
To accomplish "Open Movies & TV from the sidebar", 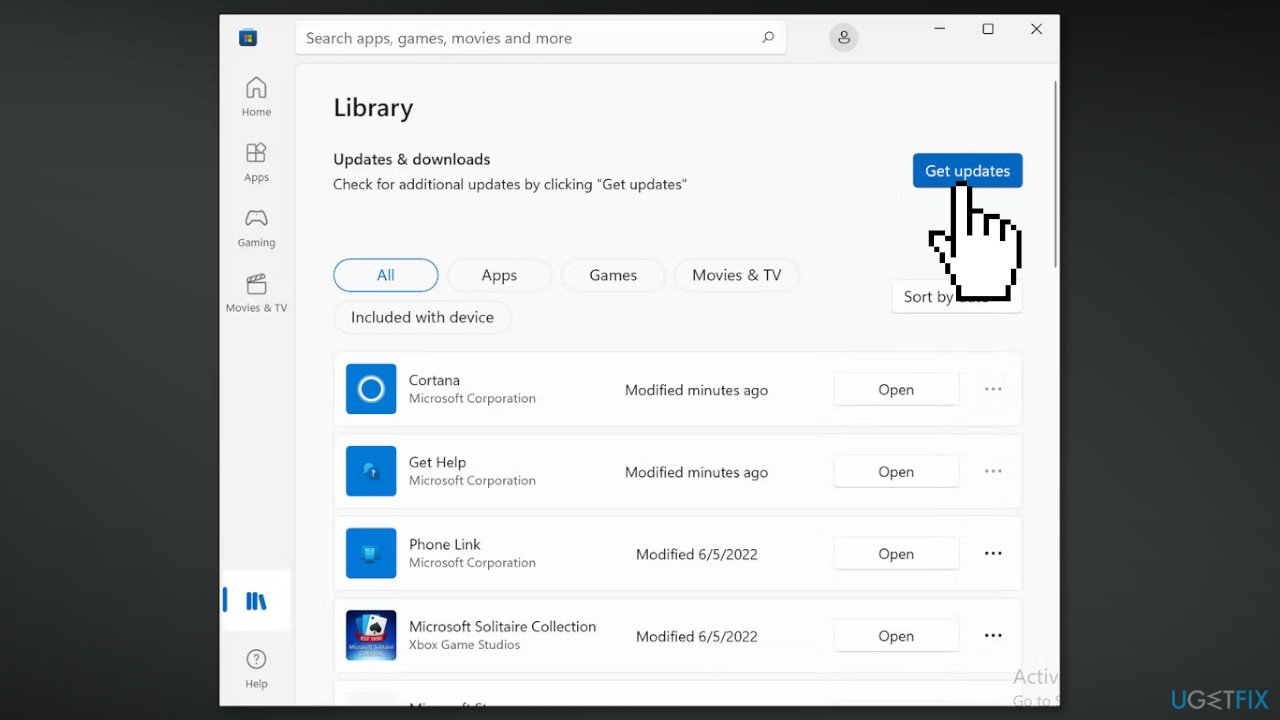I will tap(256, 292).
